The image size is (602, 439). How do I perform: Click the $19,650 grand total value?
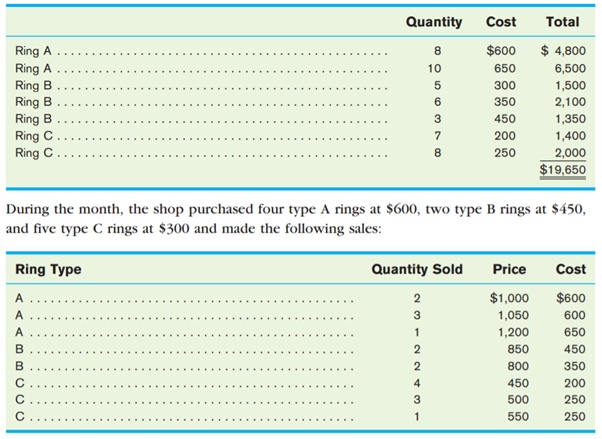(x=563, y=170)
